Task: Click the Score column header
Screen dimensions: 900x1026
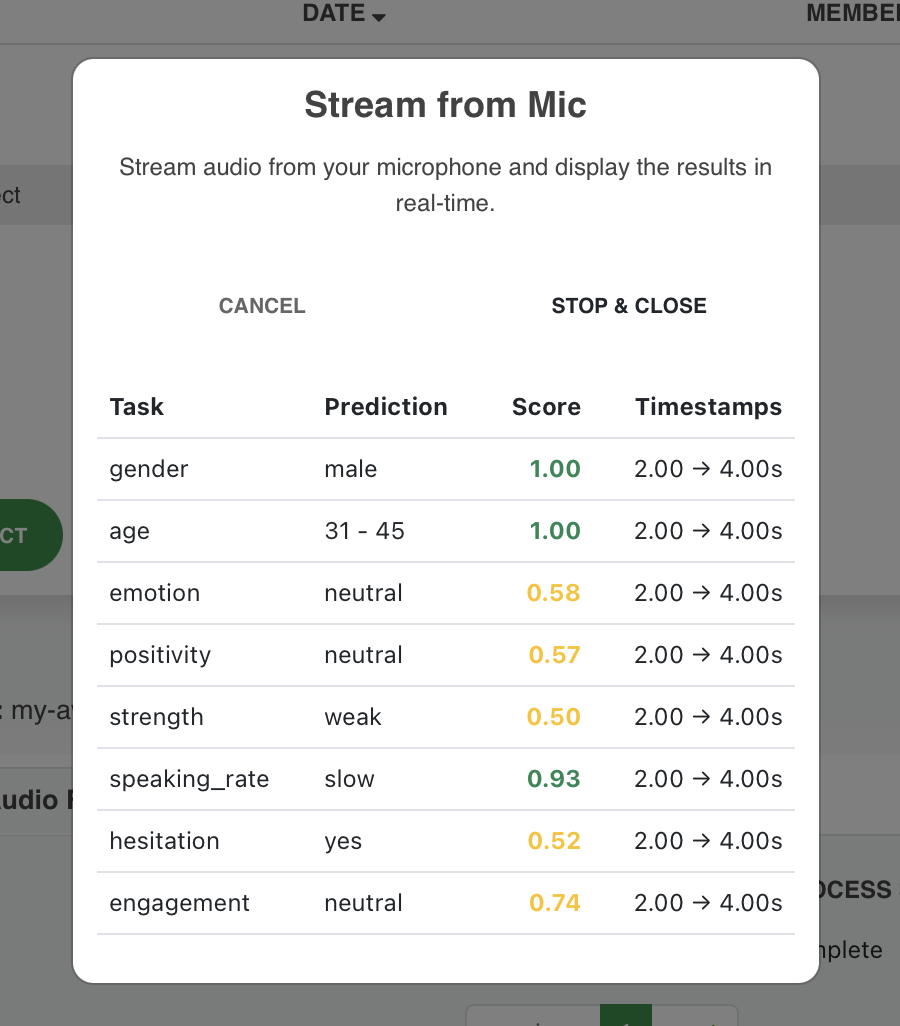Action: (x=546, y=407)
